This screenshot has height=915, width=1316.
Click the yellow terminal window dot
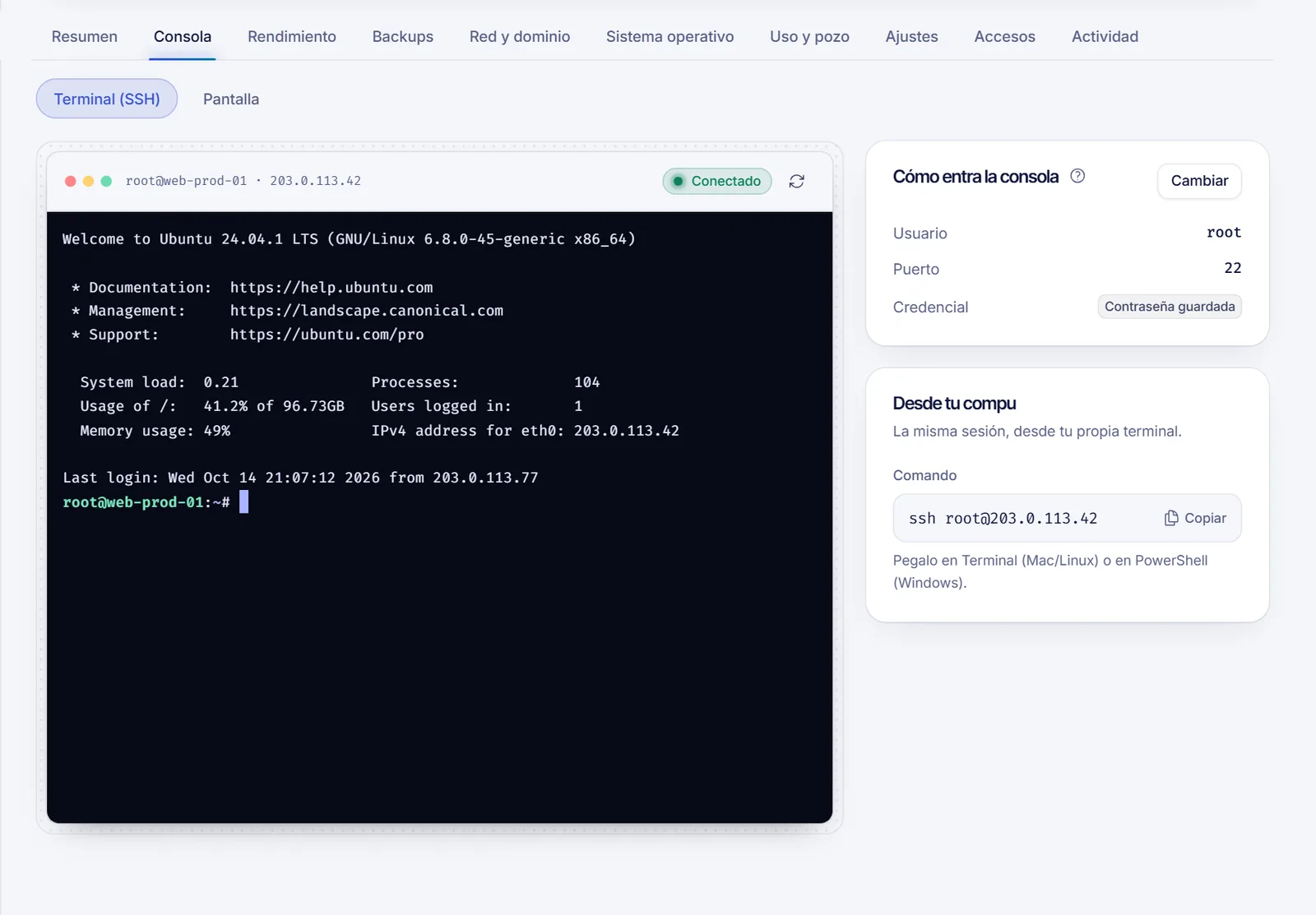[x=89, y=181]
